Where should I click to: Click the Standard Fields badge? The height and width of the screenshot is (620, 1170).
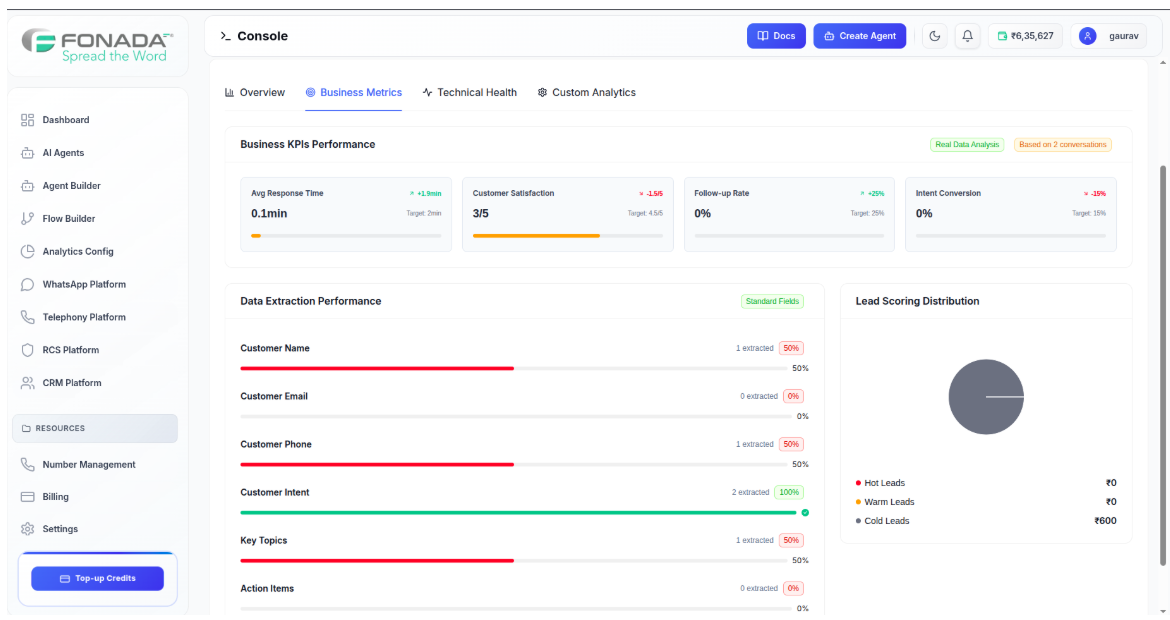tap(772, 301)
